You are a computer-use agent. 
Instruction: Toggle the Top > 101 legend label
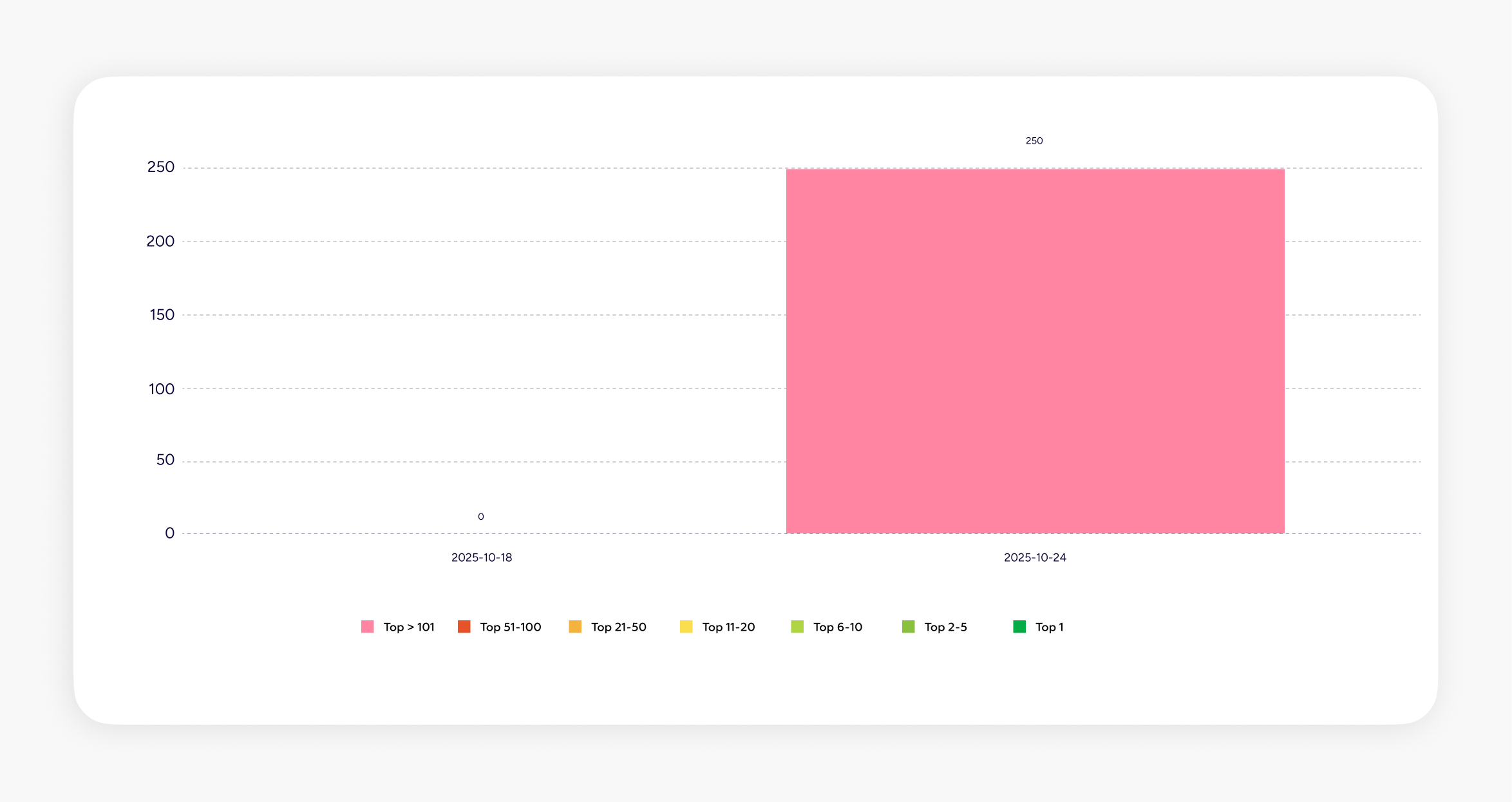(409, 627)
